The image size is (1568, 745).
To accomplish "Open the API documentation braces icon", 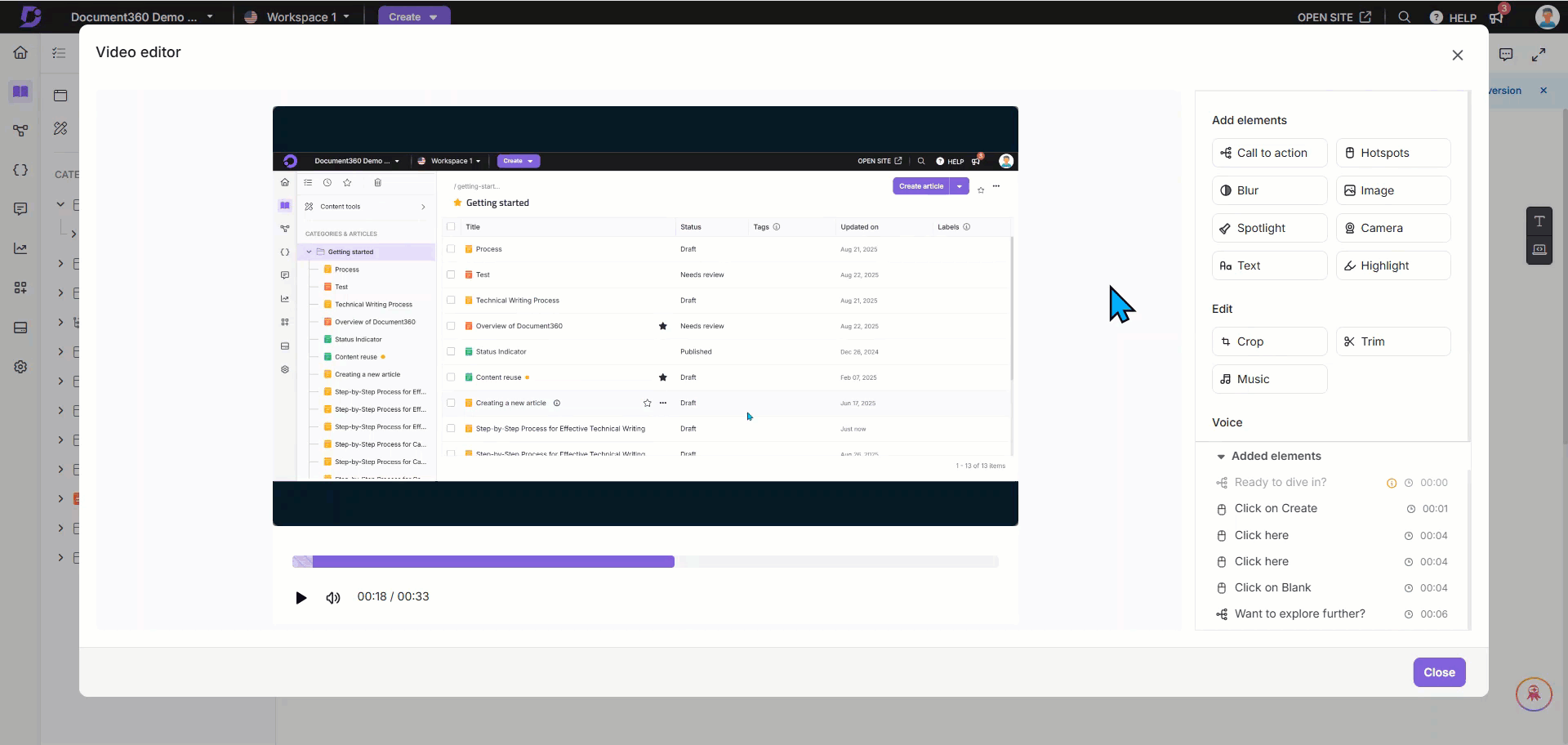I will 20,170.
